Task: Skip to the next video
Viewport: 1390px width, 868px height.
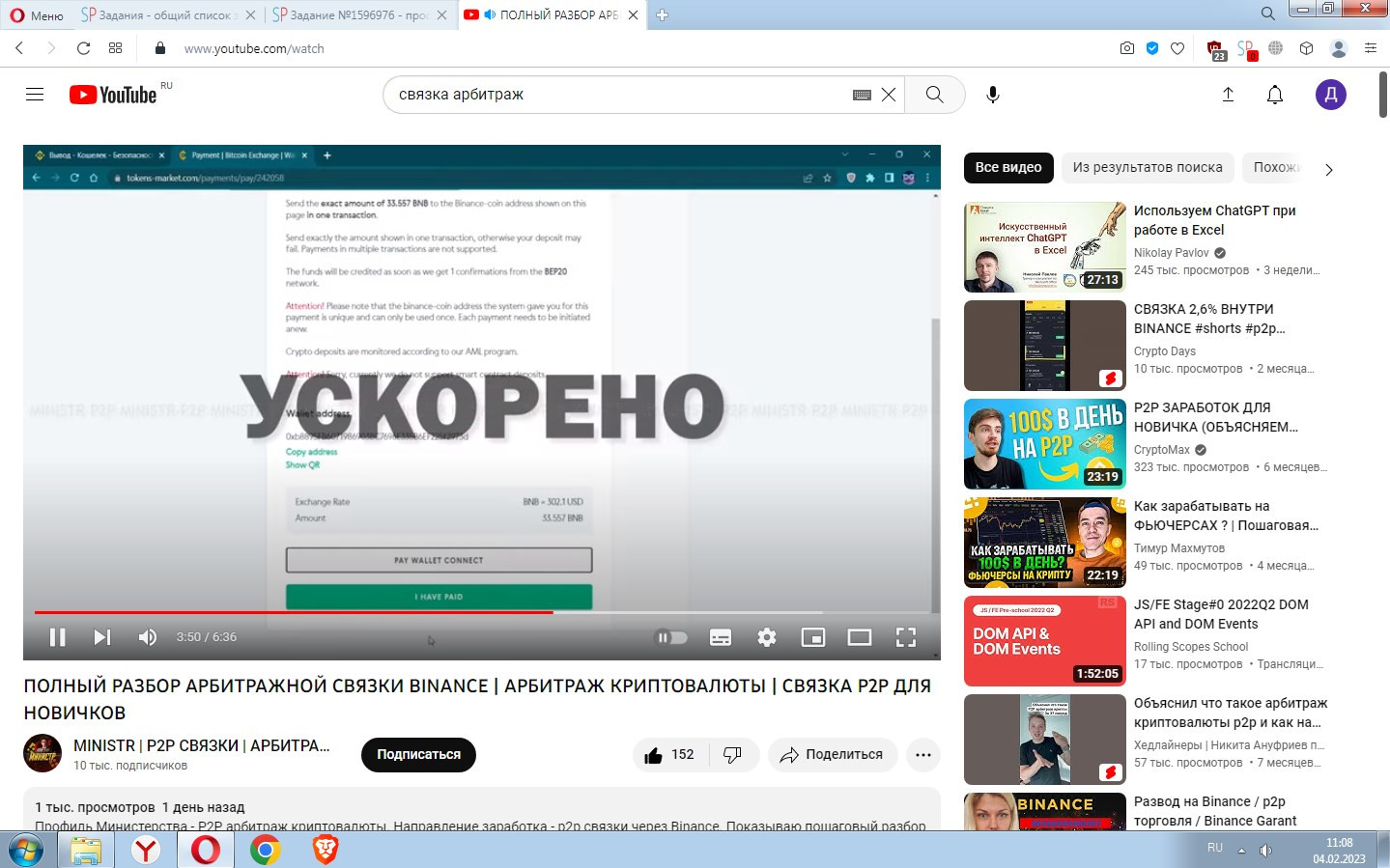Action: 102,637
